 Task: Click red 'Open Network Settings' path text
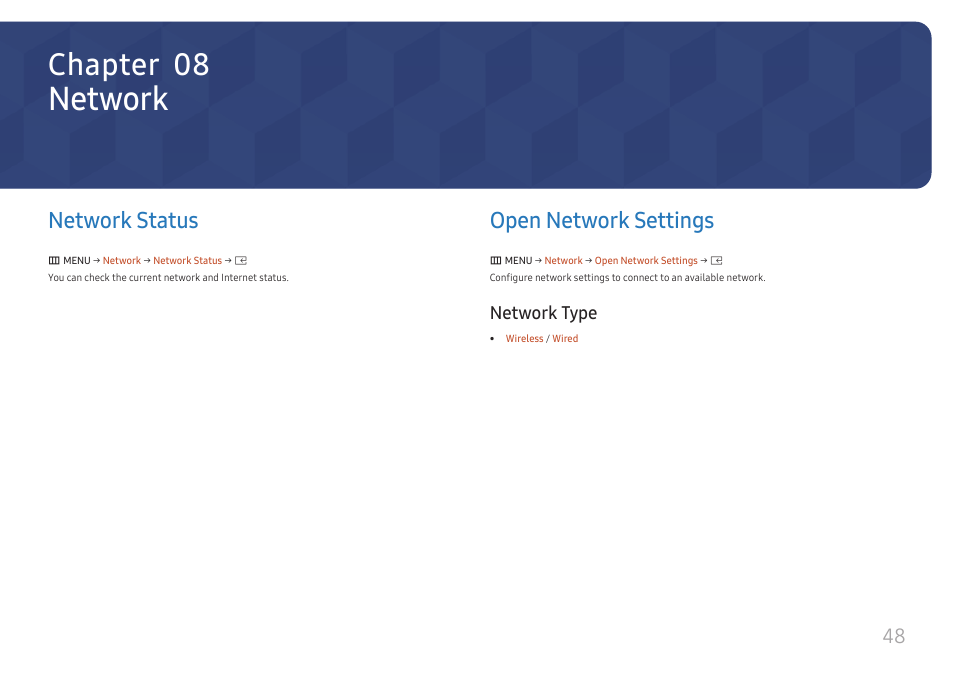[x=646, y=261]
